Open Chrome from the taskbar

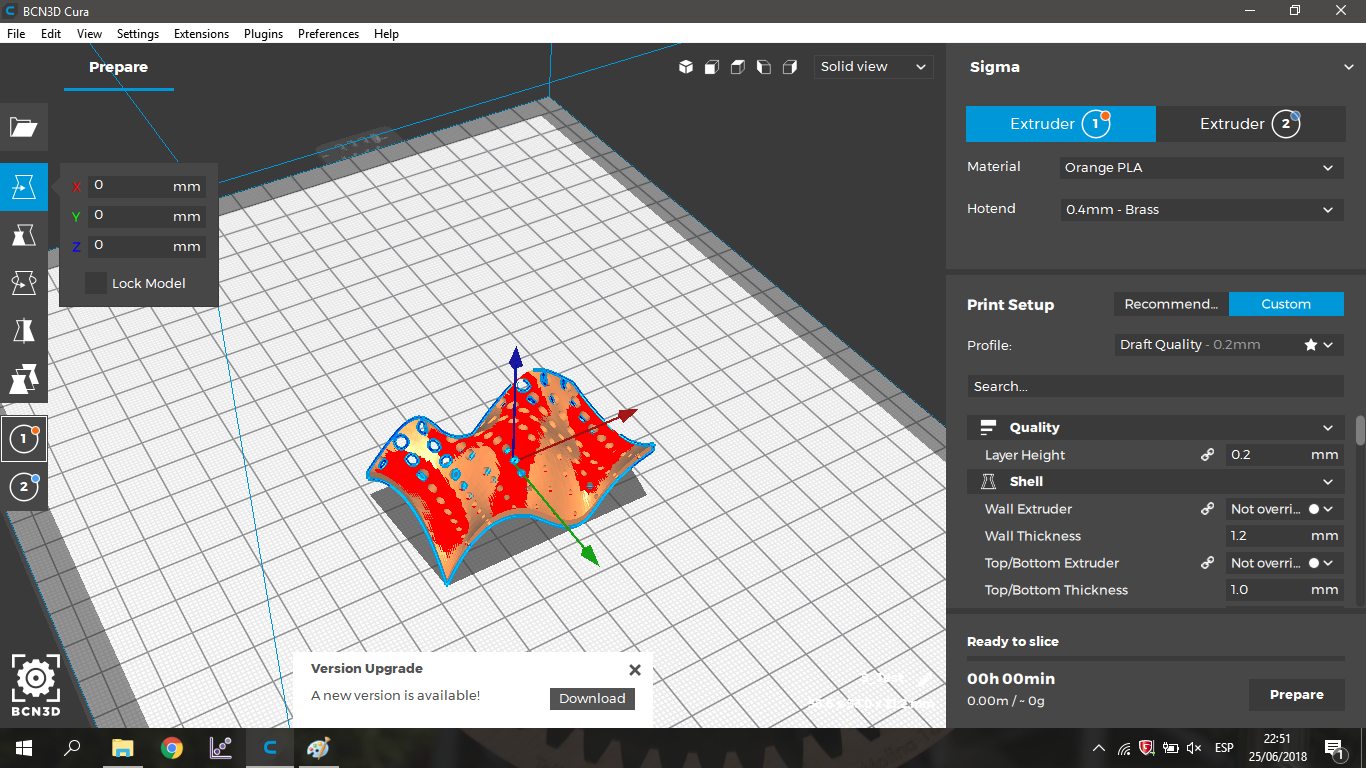click(172, 748)
